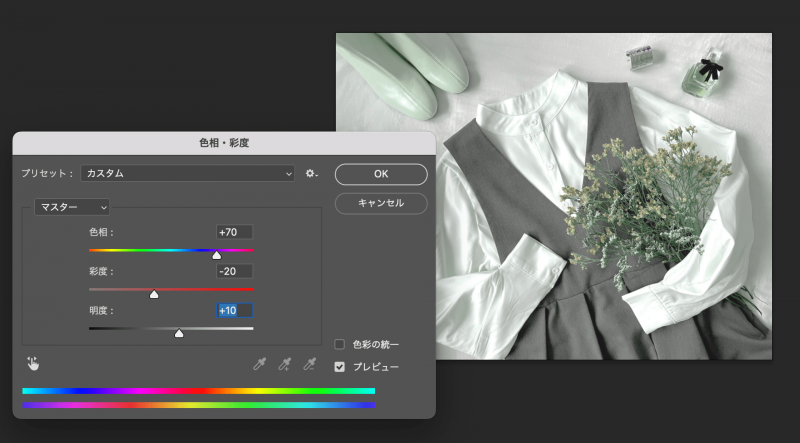Image resolution: width=800 pixels, height=443 pixels.
Task: Click the 明度 value field showing +10
Action: 234,311
